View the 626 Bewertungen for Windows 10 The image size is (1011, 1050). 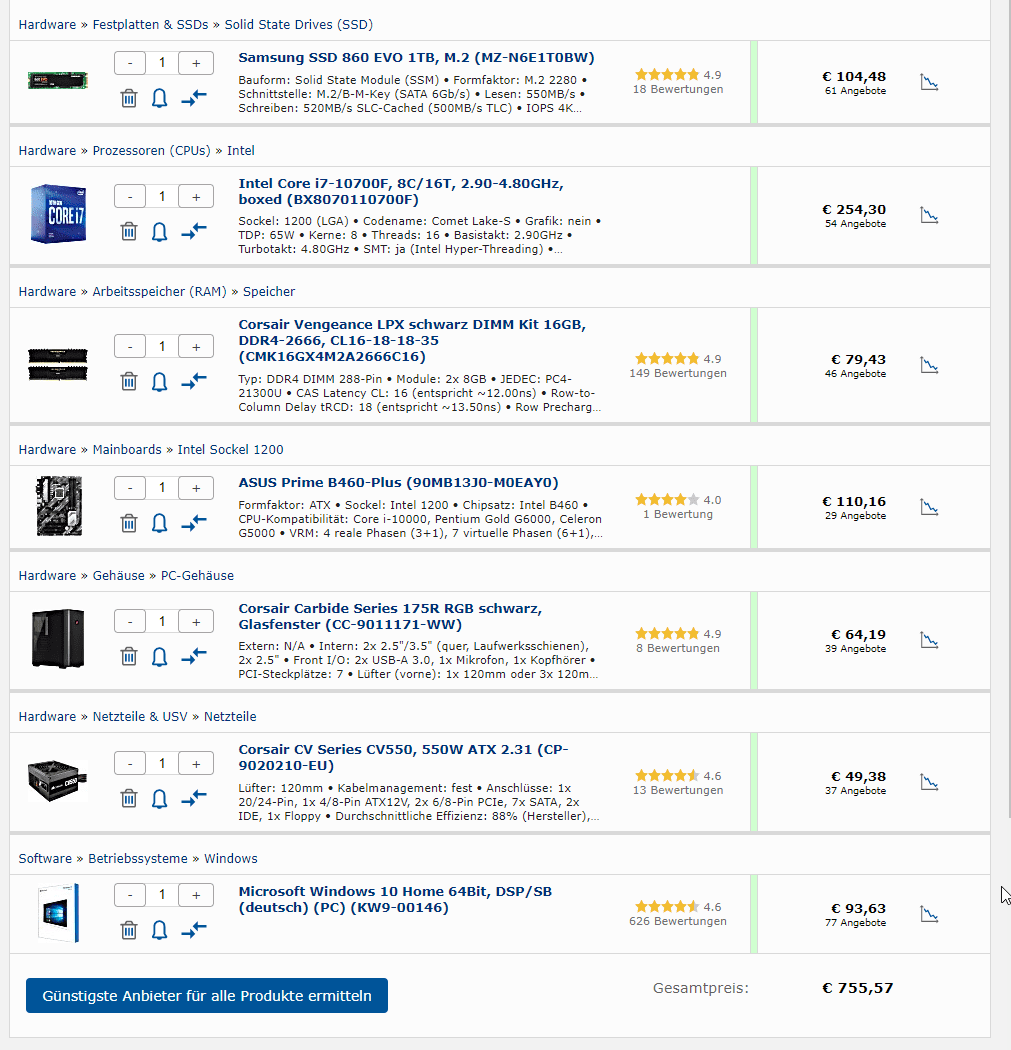(x=678, y=921)
